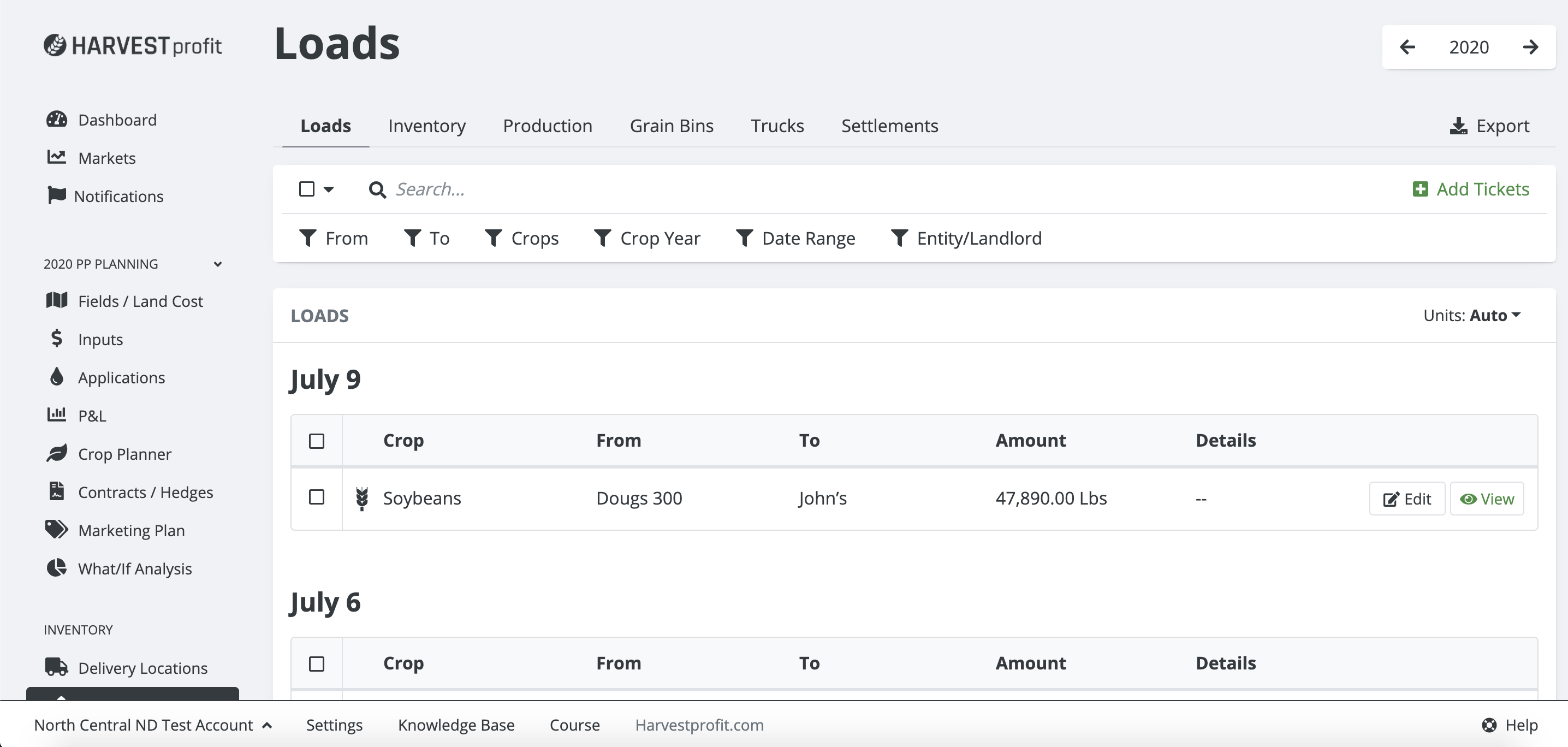Visit the Harvestprofit.com link
The width and height of the screenshot is (1568, 747).
click(699, 725)
